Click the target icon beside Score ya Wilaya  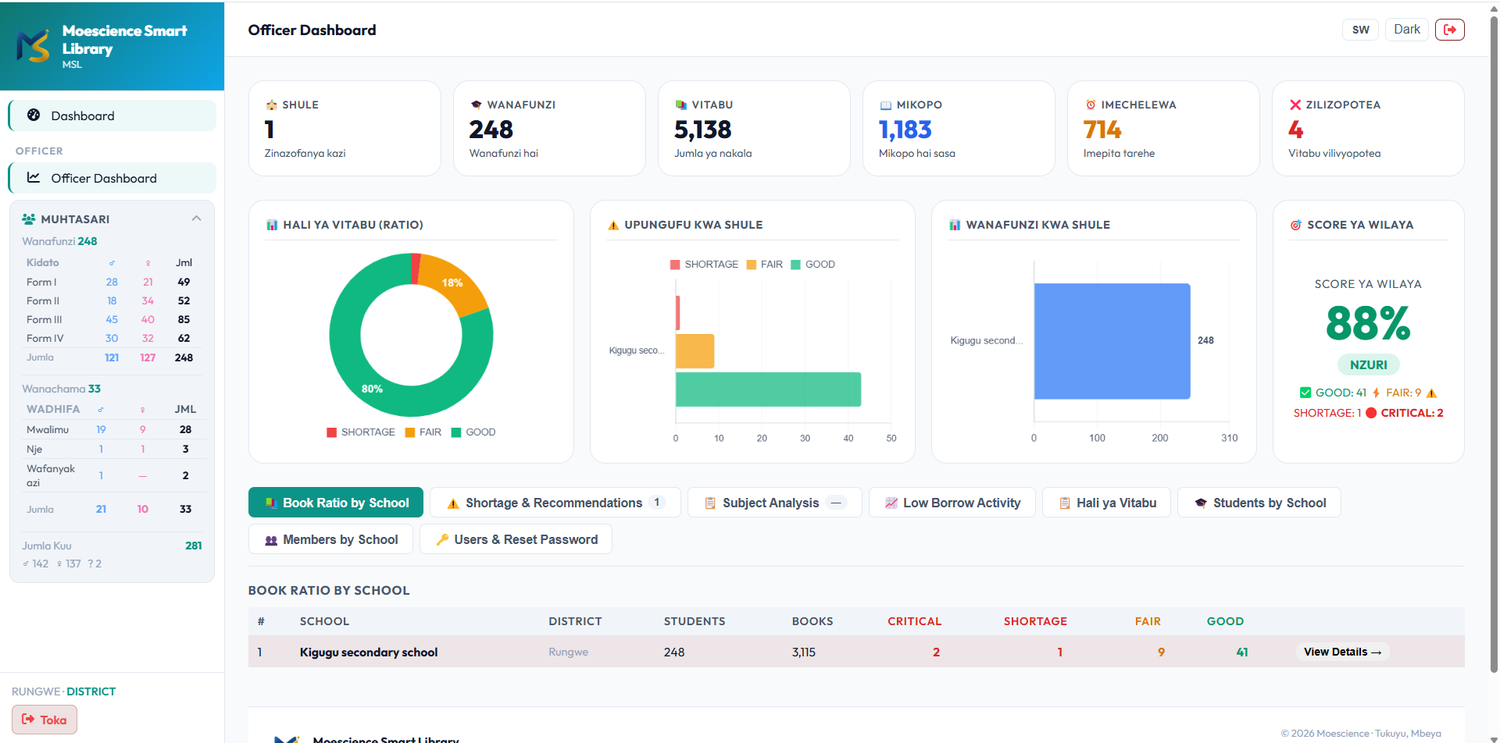[x=1296, y=225]
